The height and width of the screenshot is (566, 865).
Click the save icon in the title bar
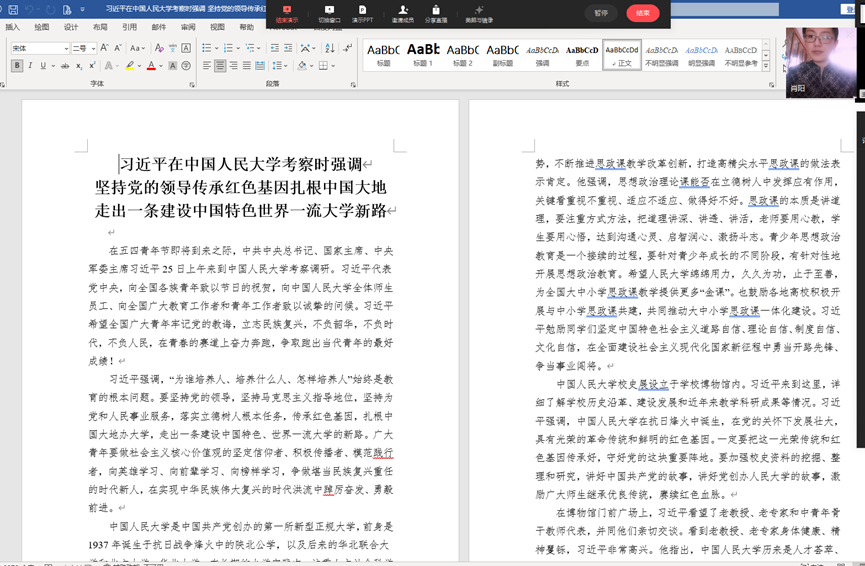pyautogui.click(x=12, y=9)
